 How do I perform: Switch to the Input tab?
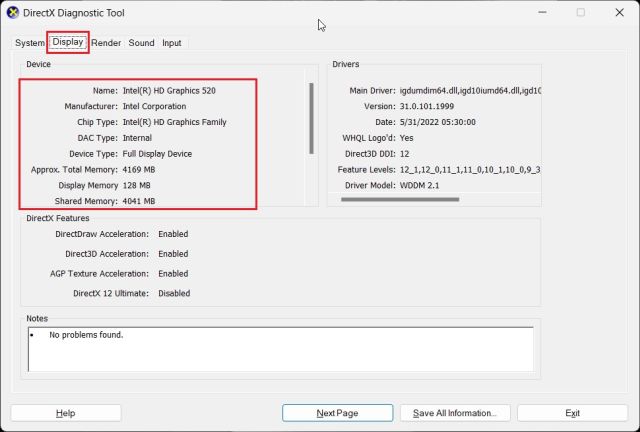pos(171,43)
